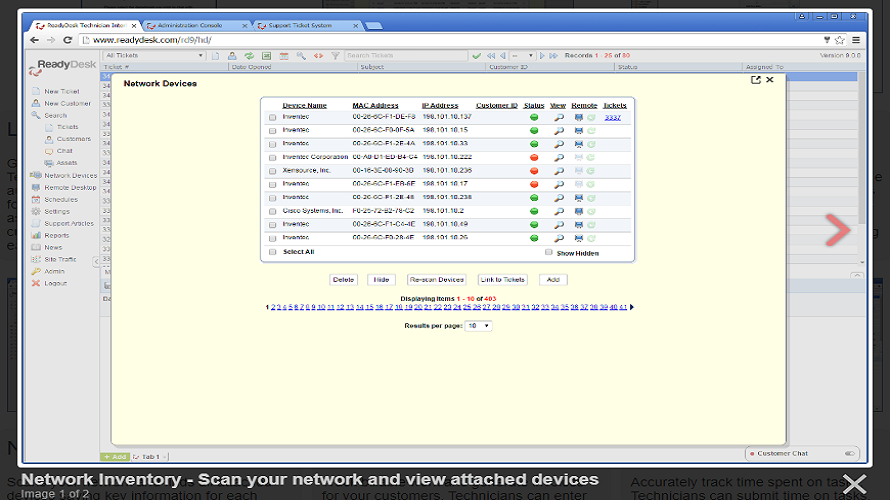Click the Search Tickets input field

point(406,56)
